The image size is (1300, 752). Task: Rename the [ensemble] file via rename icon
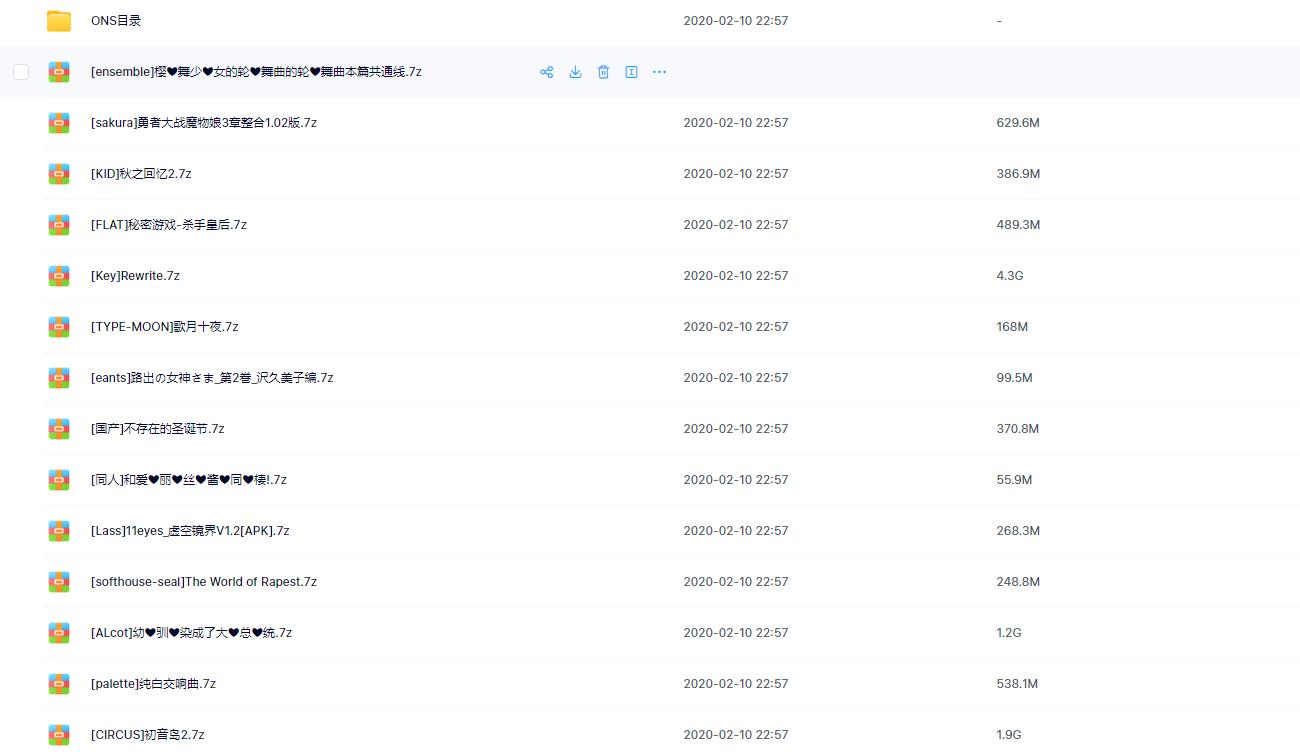tap(631, 72)
